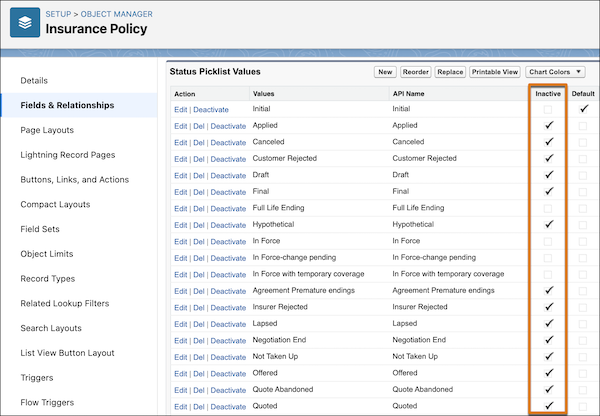Viewport: 600px width, 416px height.
Task: Open Lightning Record Pages section
Action: click(x=68, y=155)
